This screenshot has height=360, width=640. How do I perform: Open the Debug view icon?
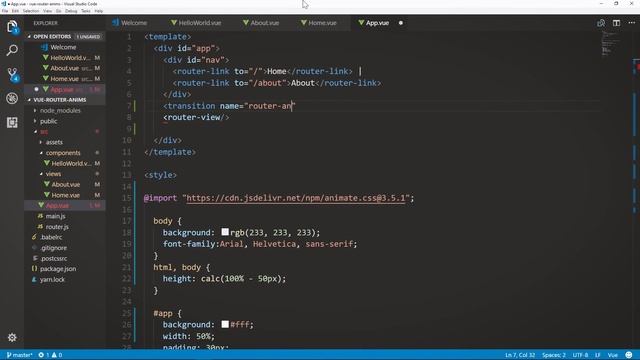point(12,98)
